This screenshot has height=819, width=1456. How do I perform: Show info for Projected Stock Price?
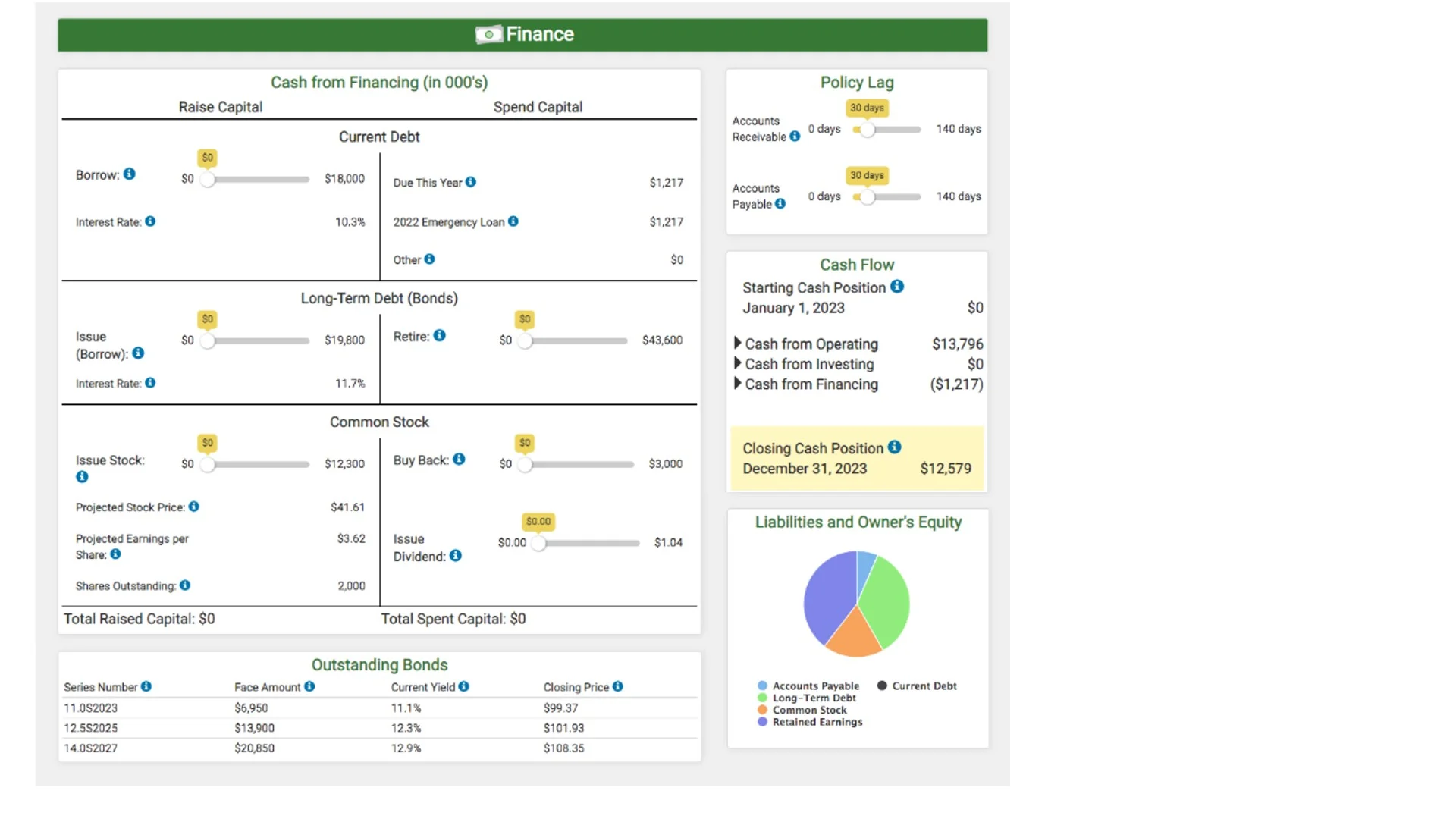[x=194, y=507]
